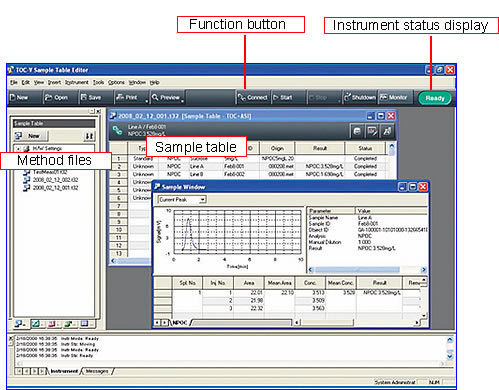Select the H/W Settings tree item
The height and width of the screenshot is (390, 499).
pos(47,148)
